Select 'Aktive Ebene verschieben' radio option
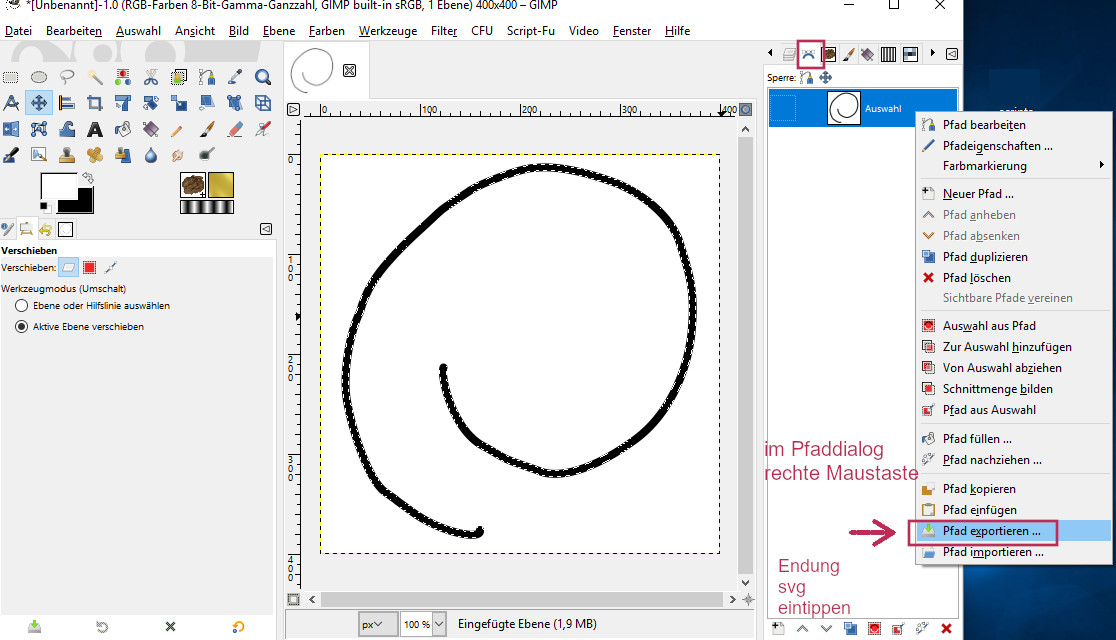The width and height of the screenshot is (1116, 640). point(21,326)
